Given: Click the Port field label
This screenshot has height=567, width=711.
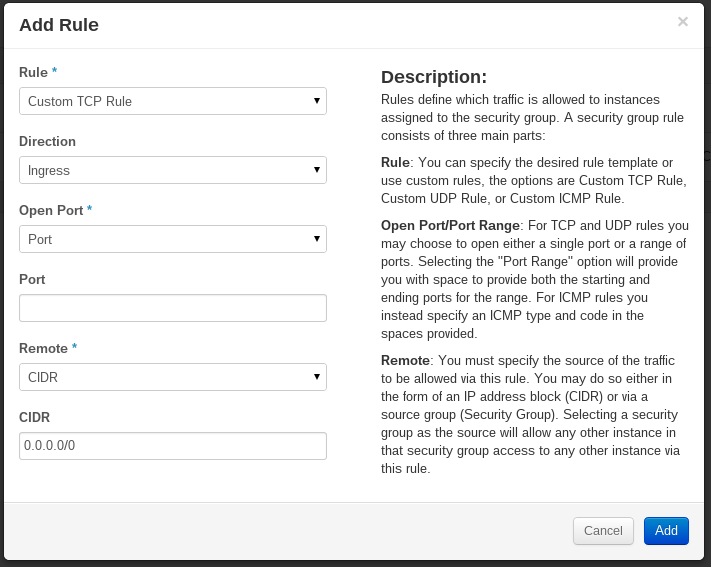Looking at the screenshot, I should tap(32, 279).
